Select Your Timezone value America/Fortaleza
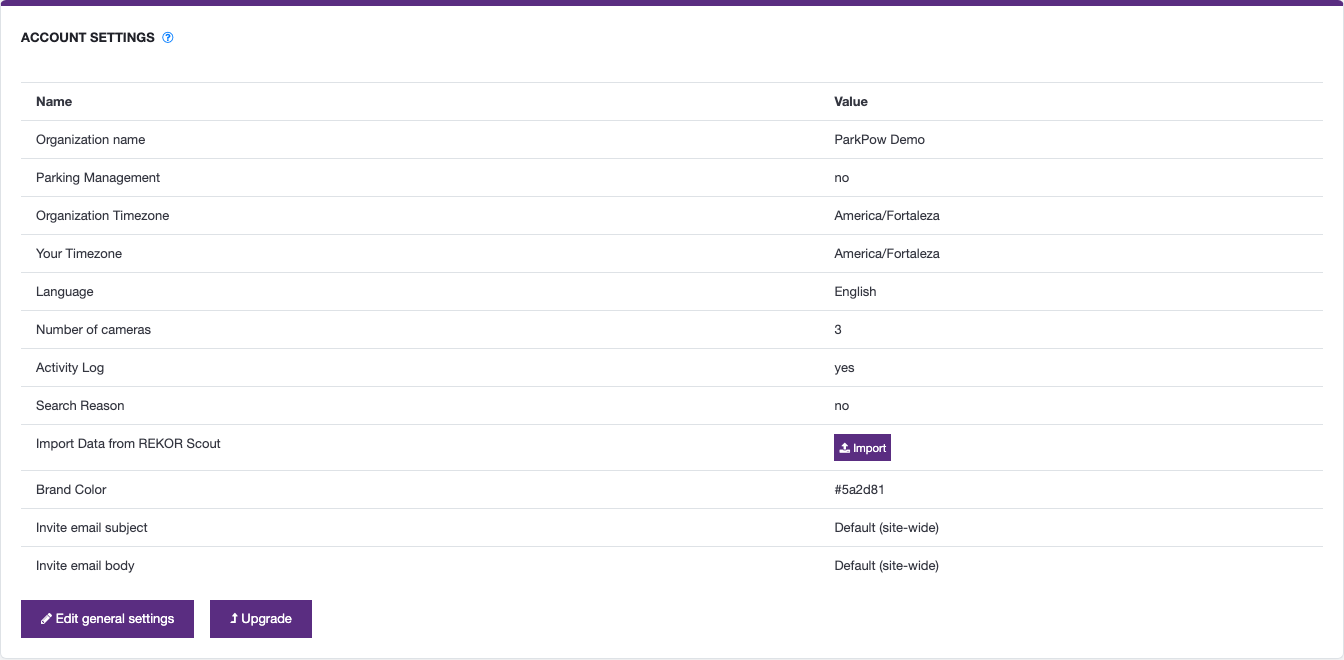Screen dimensions: 1344x660 point(887,254)
